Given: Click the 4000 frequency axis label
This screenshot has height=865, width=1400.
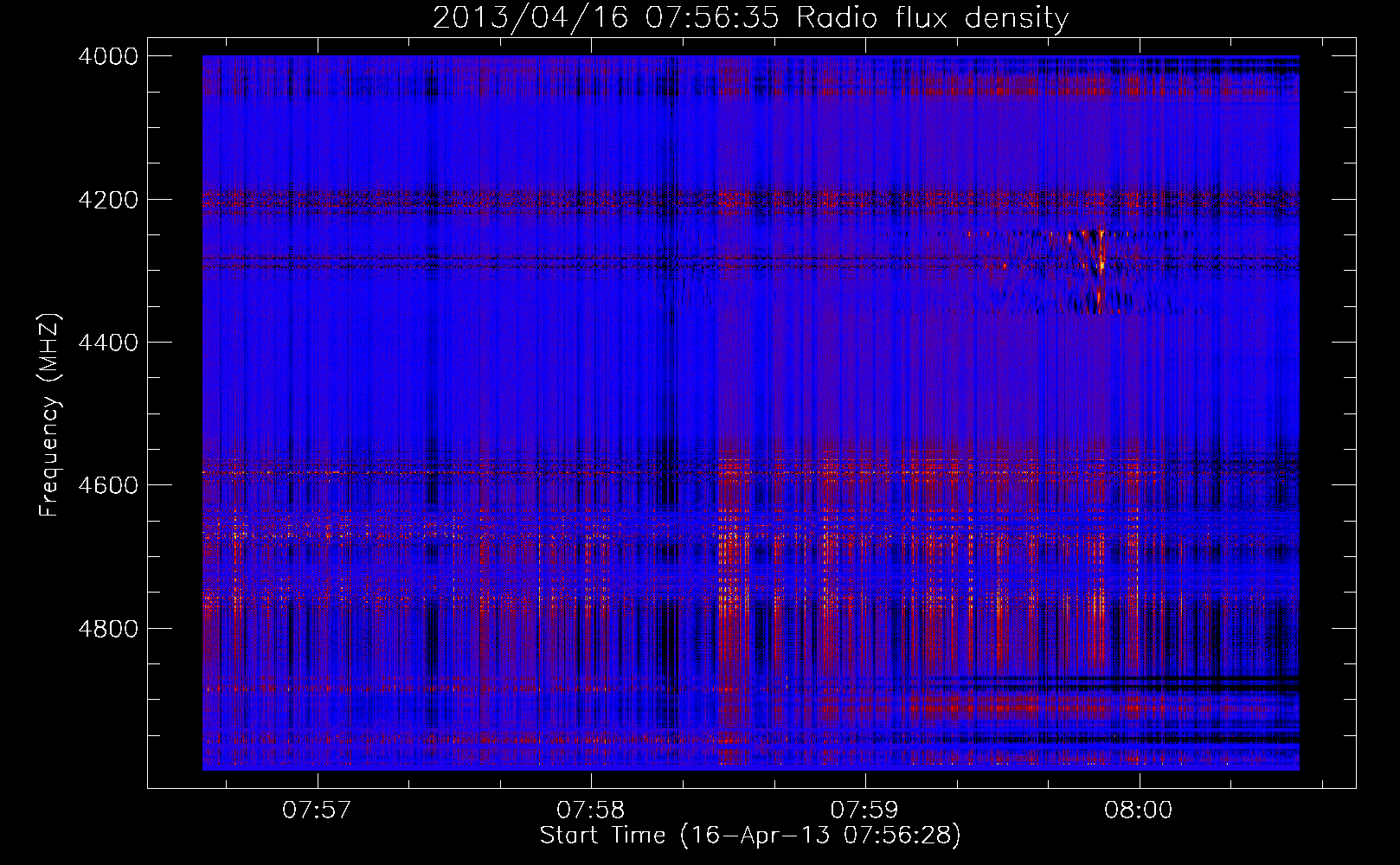Looking at the screenshot, I should click(108, 56).
